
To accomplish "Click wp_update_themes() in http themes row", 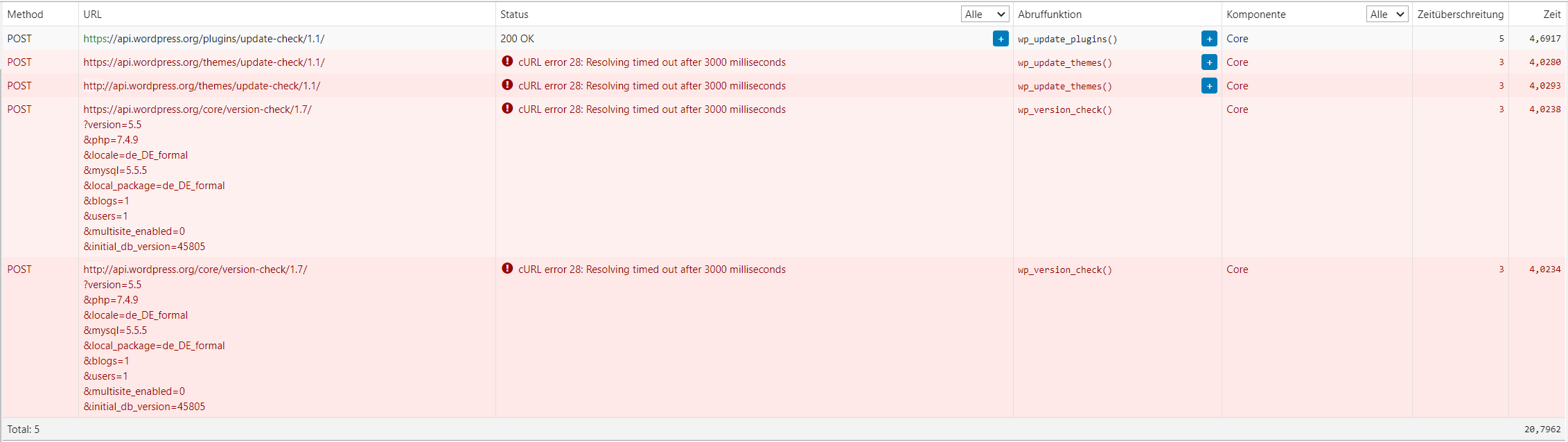I will click(x=1064, y=87).
